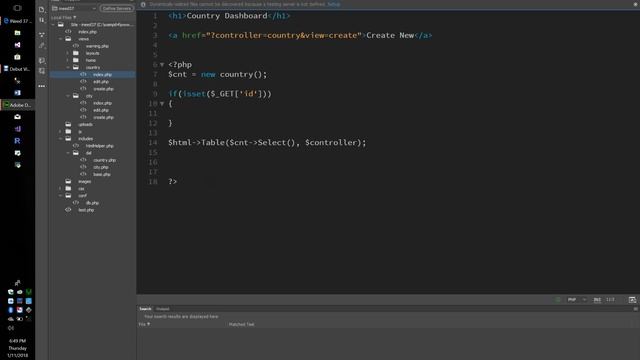Viewport: 640px width, 360px height.
Task: Collapse code block at line 10
Action: (162, 104)
